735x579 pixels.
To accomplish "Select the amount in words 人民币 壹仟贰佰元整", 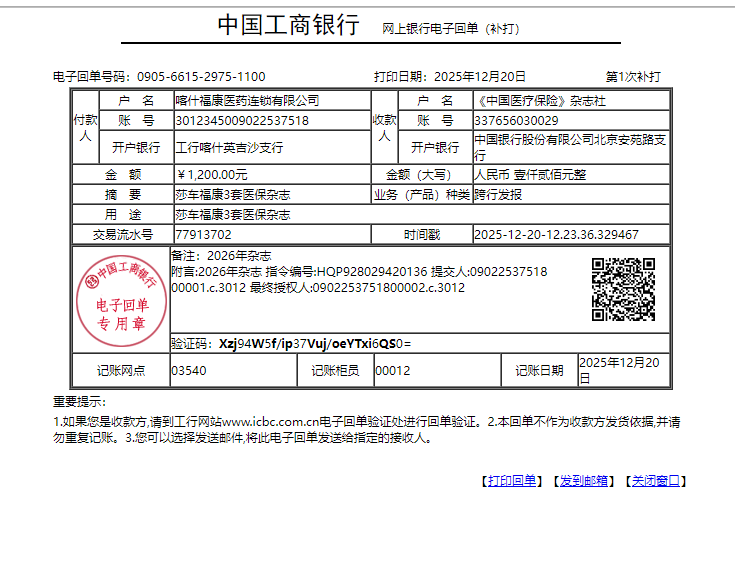I will (x=530, y=174).
